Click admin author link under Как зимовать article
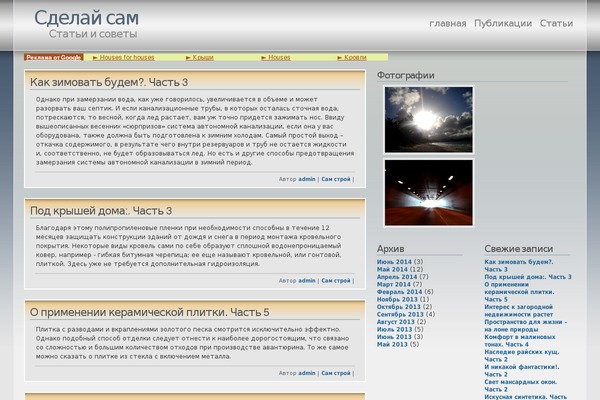Viewport: 600px width, 400px height. tap(307, 179)
